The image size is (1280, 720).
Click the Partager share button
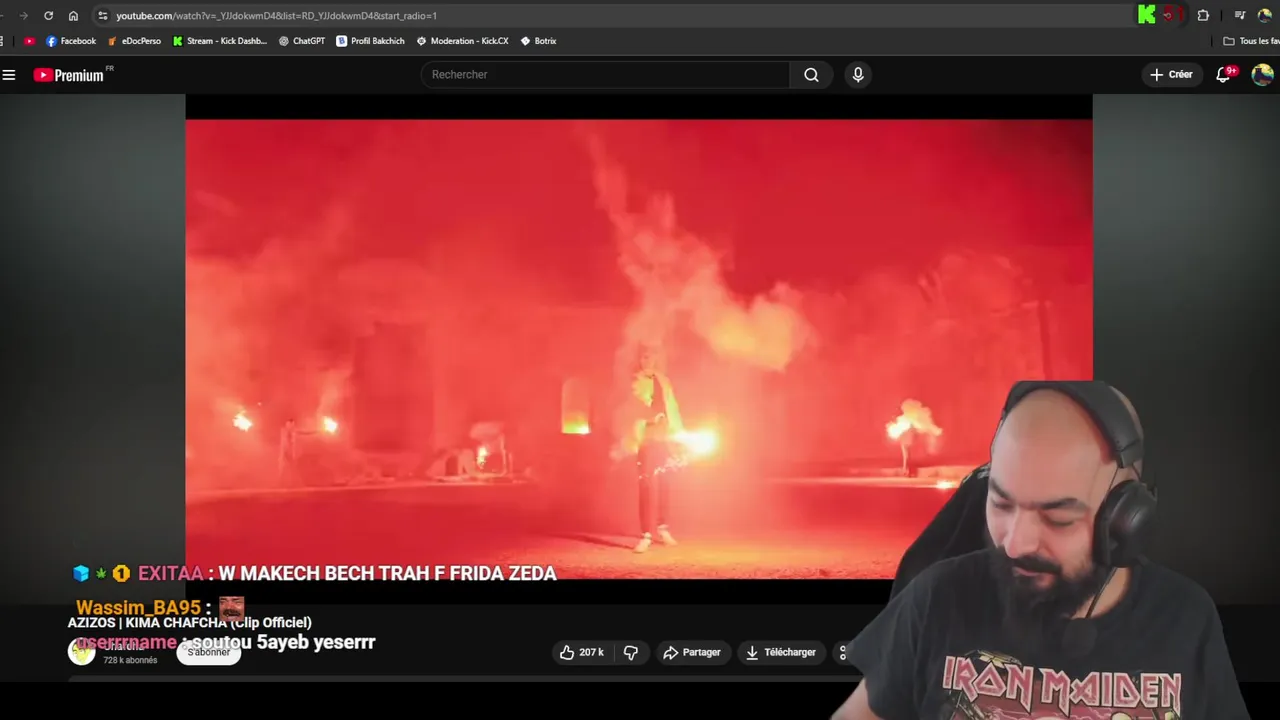tap(691, 652)
